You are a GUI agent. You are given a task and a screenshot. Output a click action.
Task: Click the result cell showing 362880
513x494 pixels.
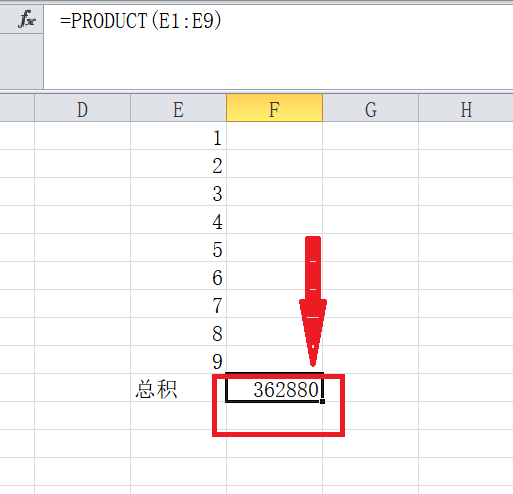point(274,388)
